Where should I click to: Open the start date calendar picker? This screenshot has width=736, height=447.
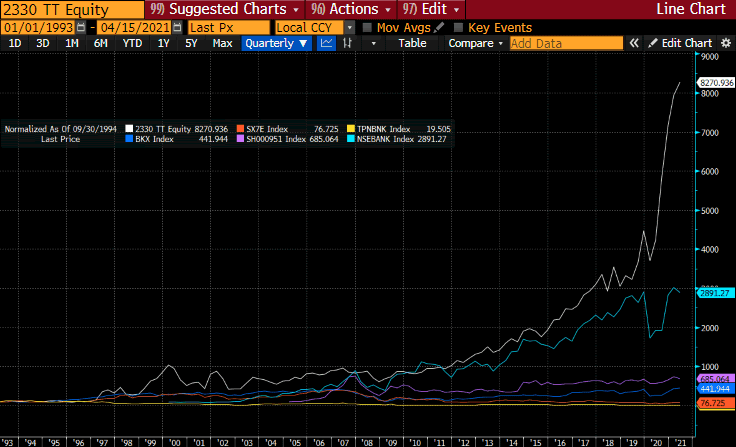point(81,28)
